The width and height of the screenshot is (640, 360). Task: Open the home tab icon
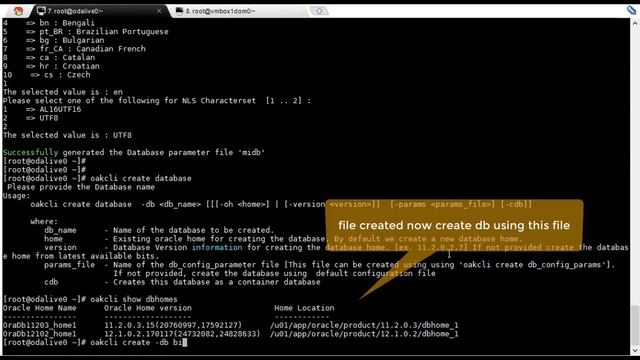coord(18,11)
